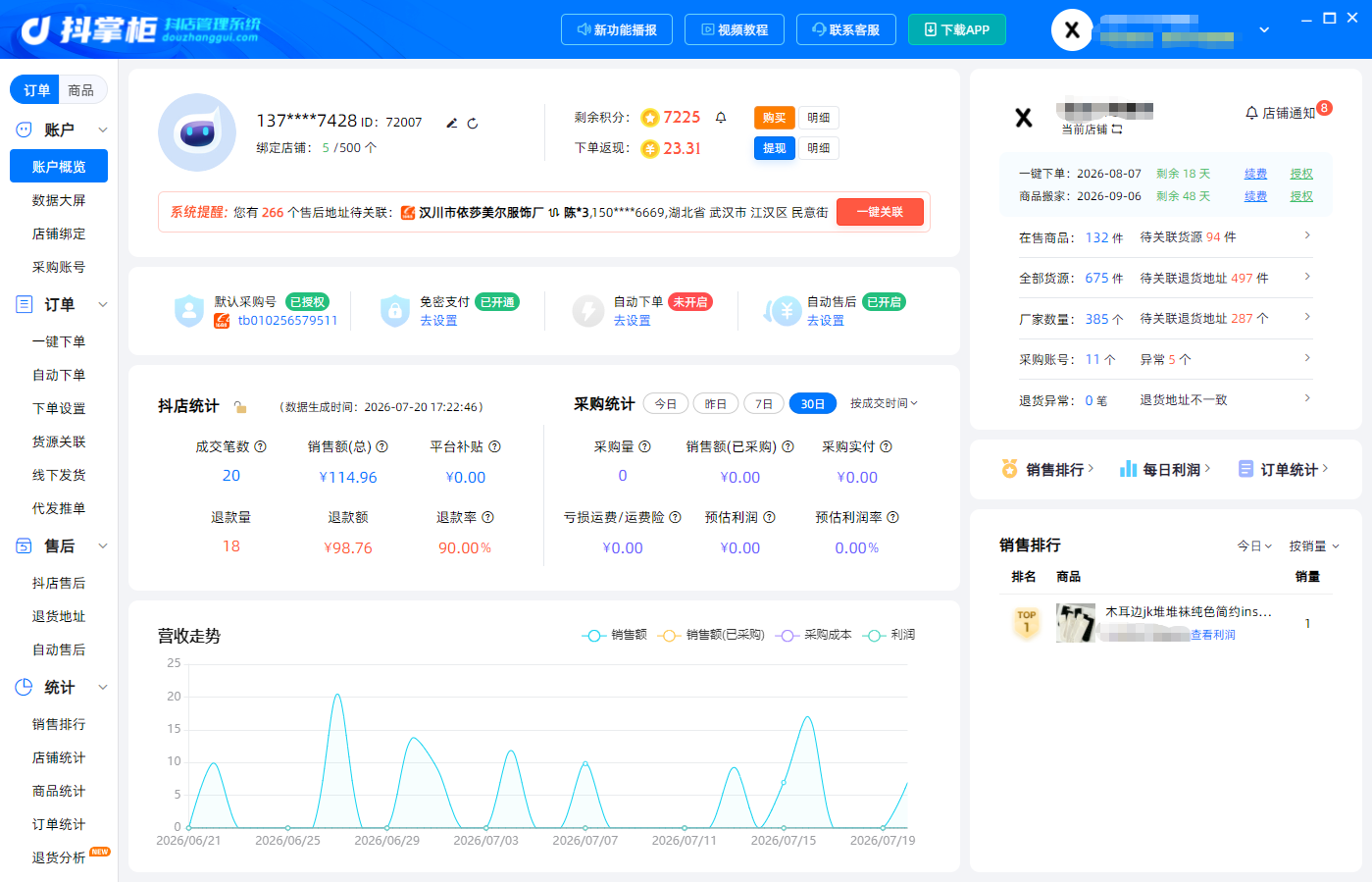Click the 统计 sidebar pie chart icon

[x=25, y=687]
